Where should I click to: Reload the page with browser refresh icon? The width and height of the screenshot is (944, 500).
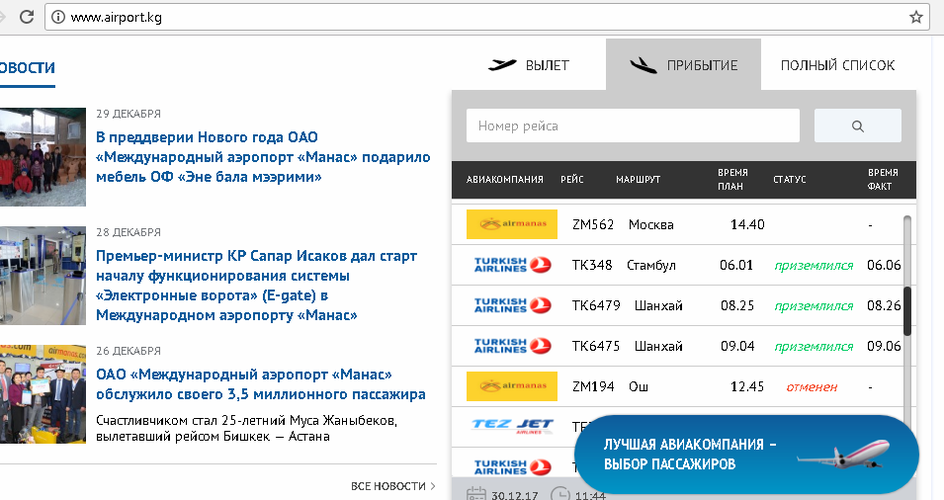(x=25, y=17)
